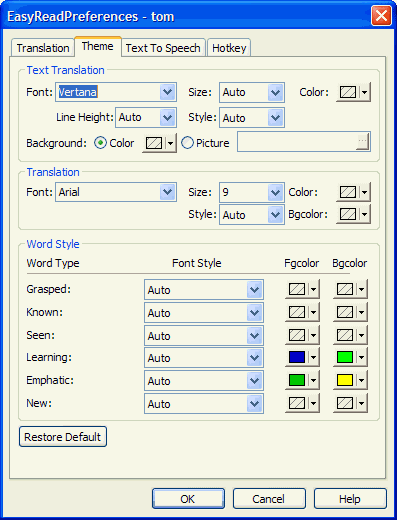Click the blue Learning Fgcolor swatch
The width and height of the screenshot is (397, 520).
pyautogui.click(x=297, y=357)
